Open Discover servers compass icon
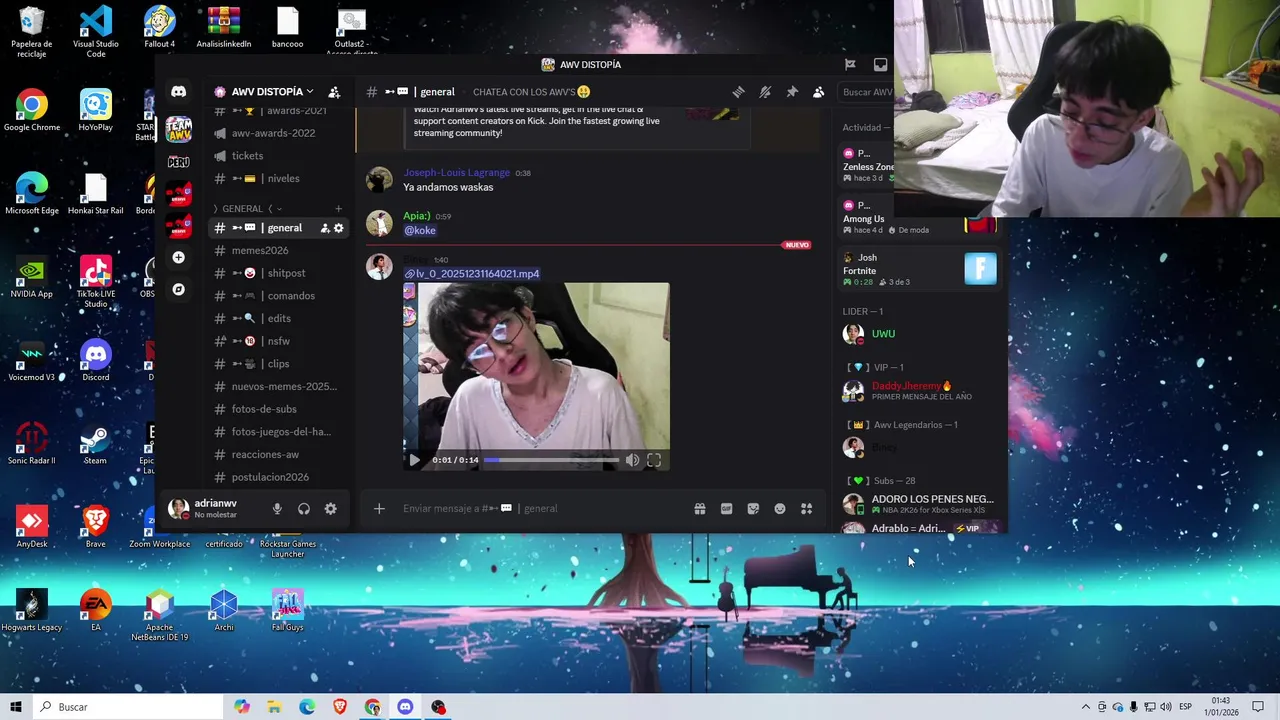Screen dimensions: 1280x720 (178, 289)
